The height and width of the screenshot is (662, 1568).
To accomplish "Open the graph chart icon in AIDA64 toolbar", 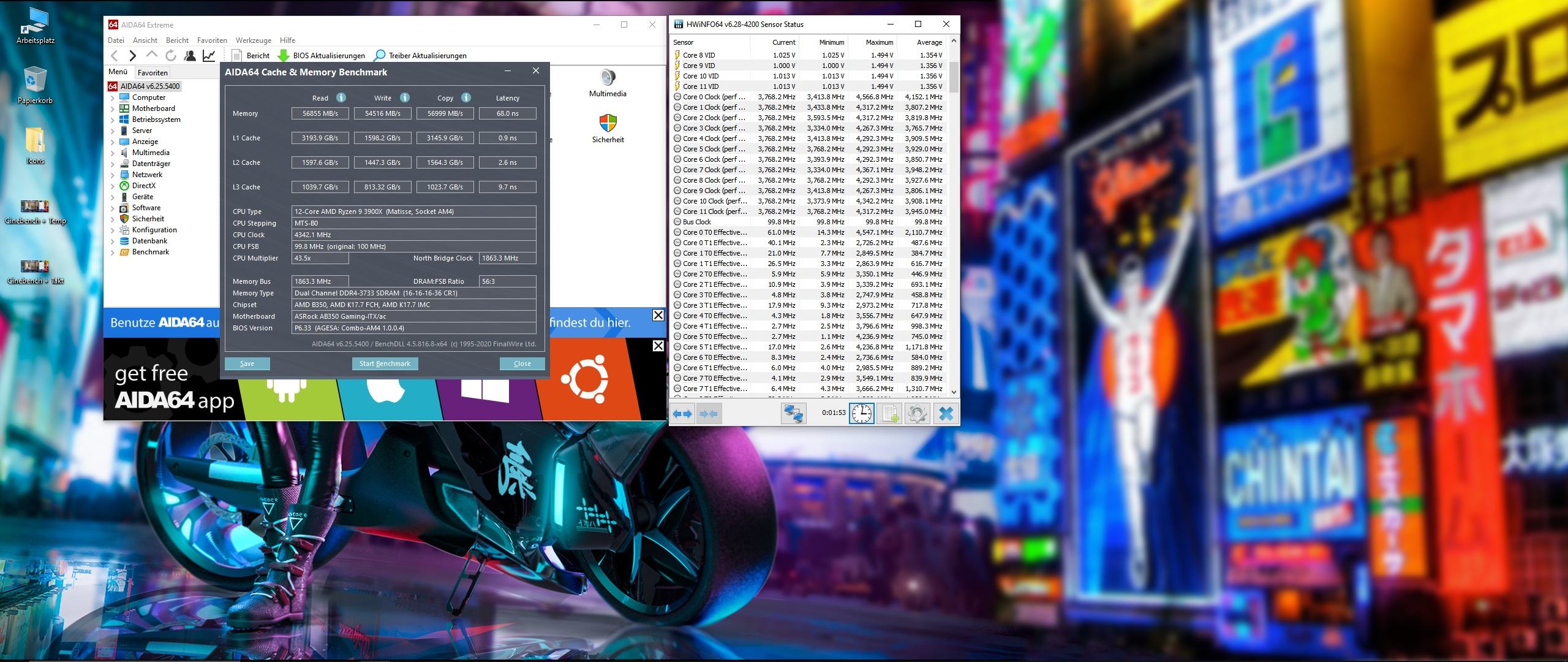I will tap(209, 56).
